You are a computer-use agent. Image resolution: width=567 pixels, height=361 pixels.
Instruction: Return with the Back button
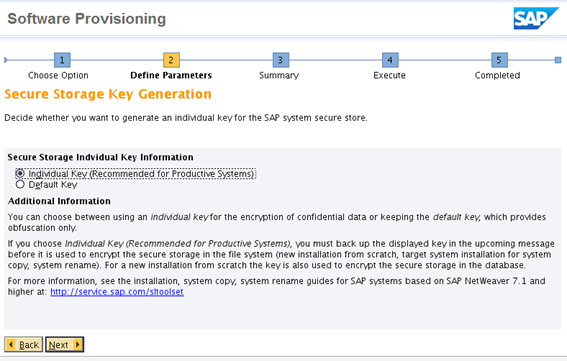[x=24, y=344]
